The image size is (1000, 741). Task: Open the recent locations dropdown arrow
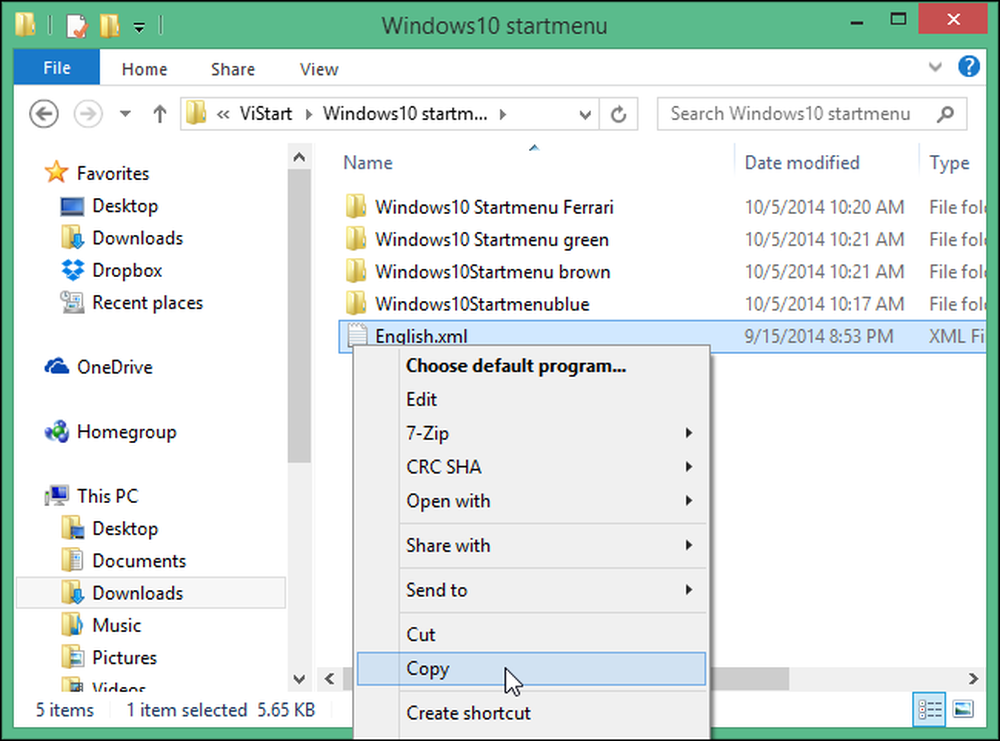[125, 114]
